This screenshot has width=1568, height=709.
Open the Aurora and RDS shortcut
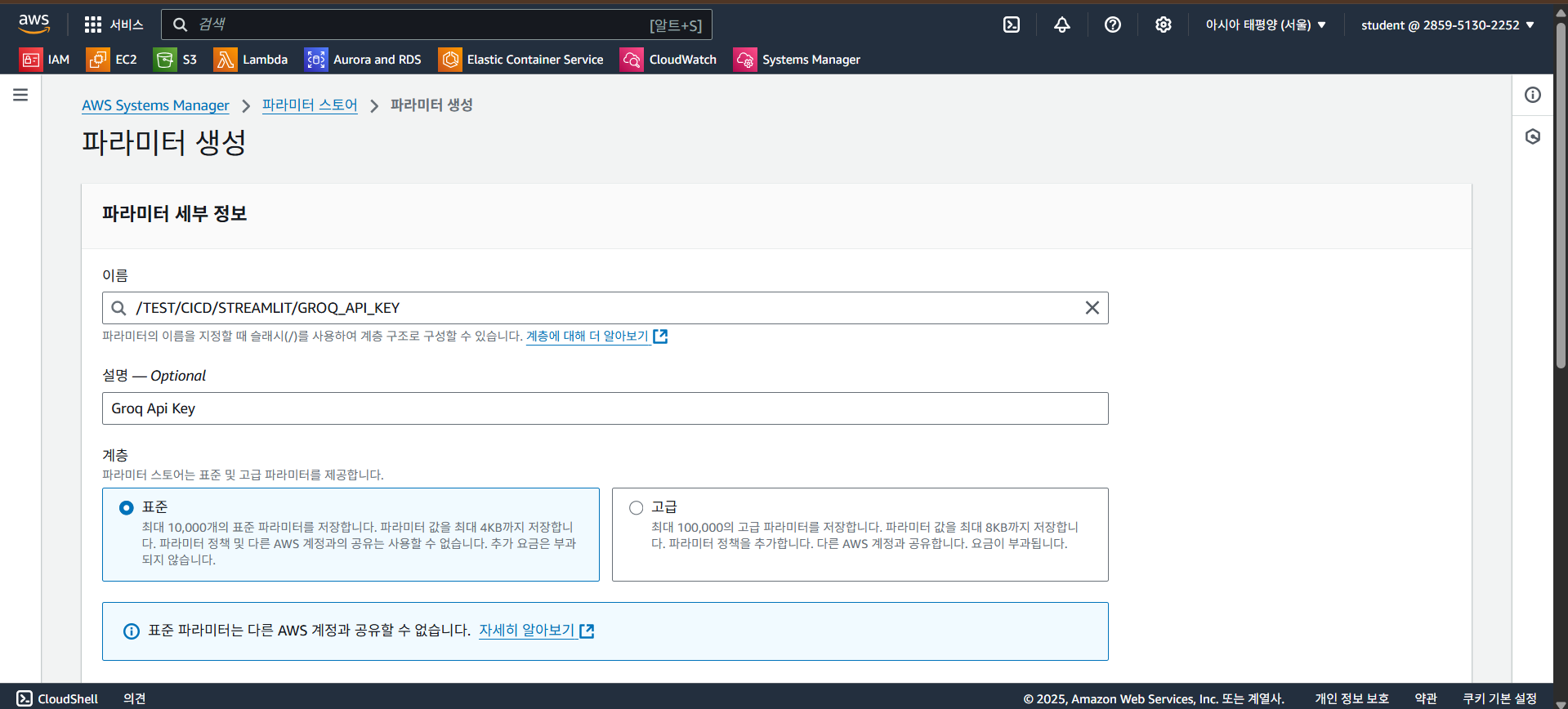pyautogui.click(x=363, y=60)
